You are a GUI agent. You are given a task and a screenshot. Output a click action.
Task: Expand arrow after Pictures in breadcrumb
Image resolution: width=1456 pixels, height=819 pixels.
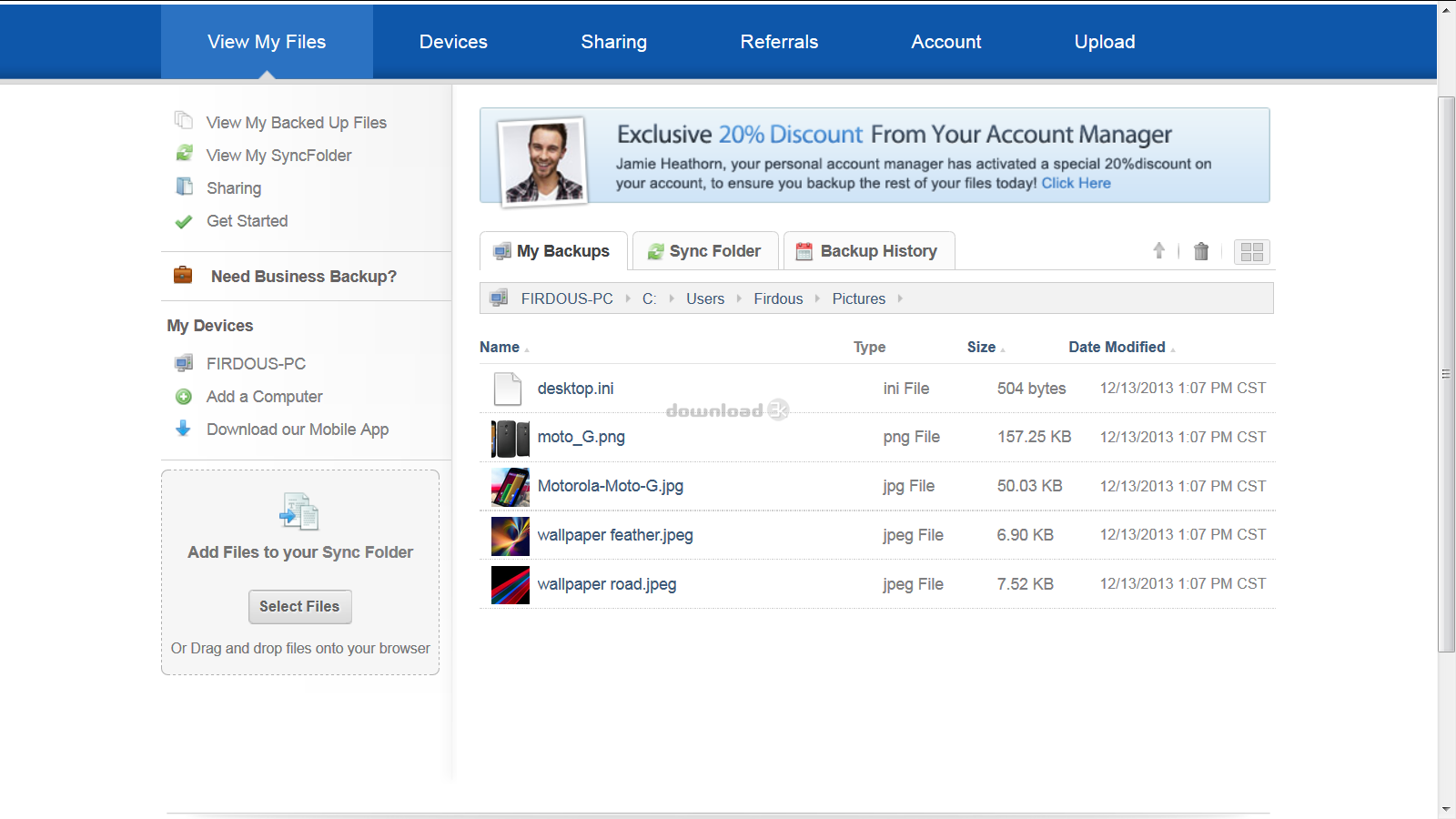coord(900,298)
